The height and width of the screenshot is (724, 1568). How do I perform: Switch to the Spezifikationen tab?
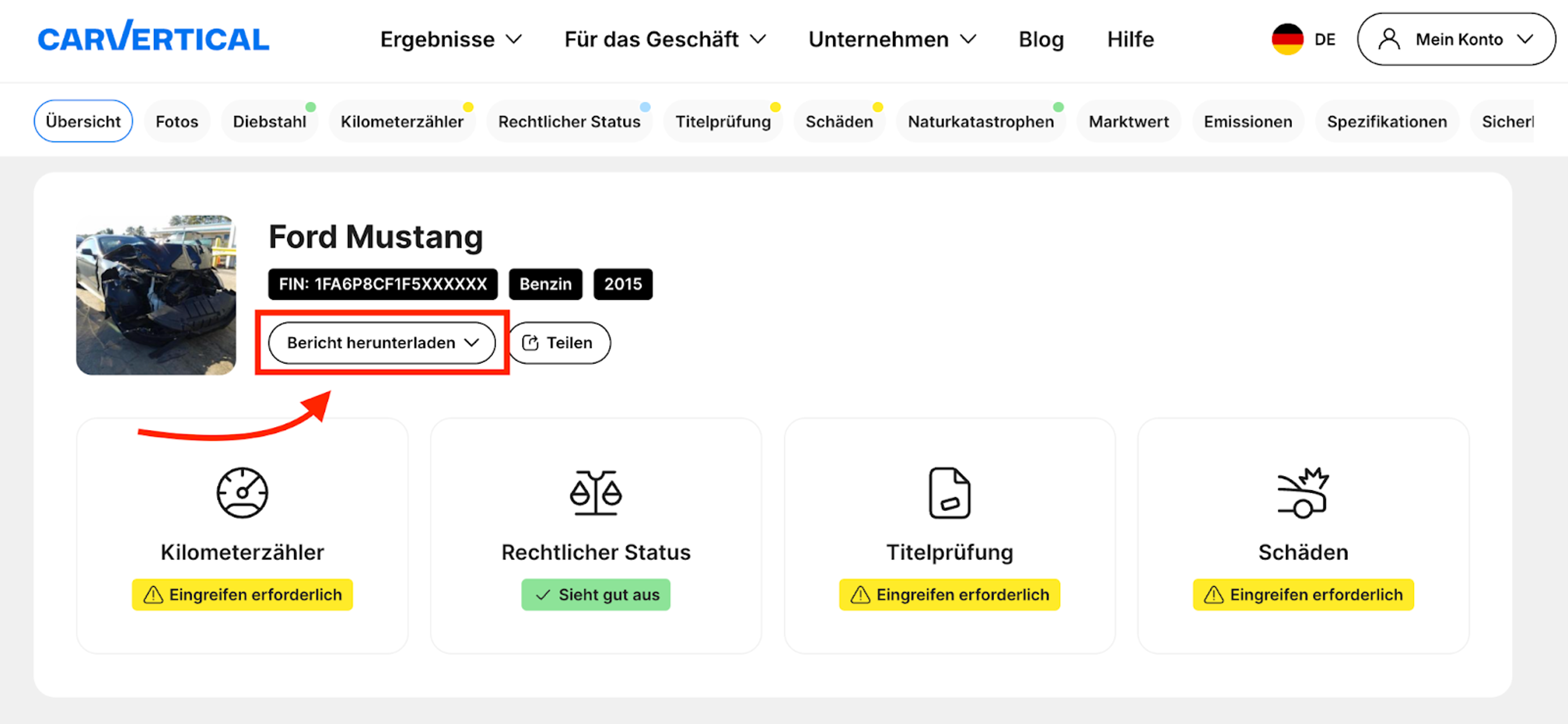(1387, 122)
